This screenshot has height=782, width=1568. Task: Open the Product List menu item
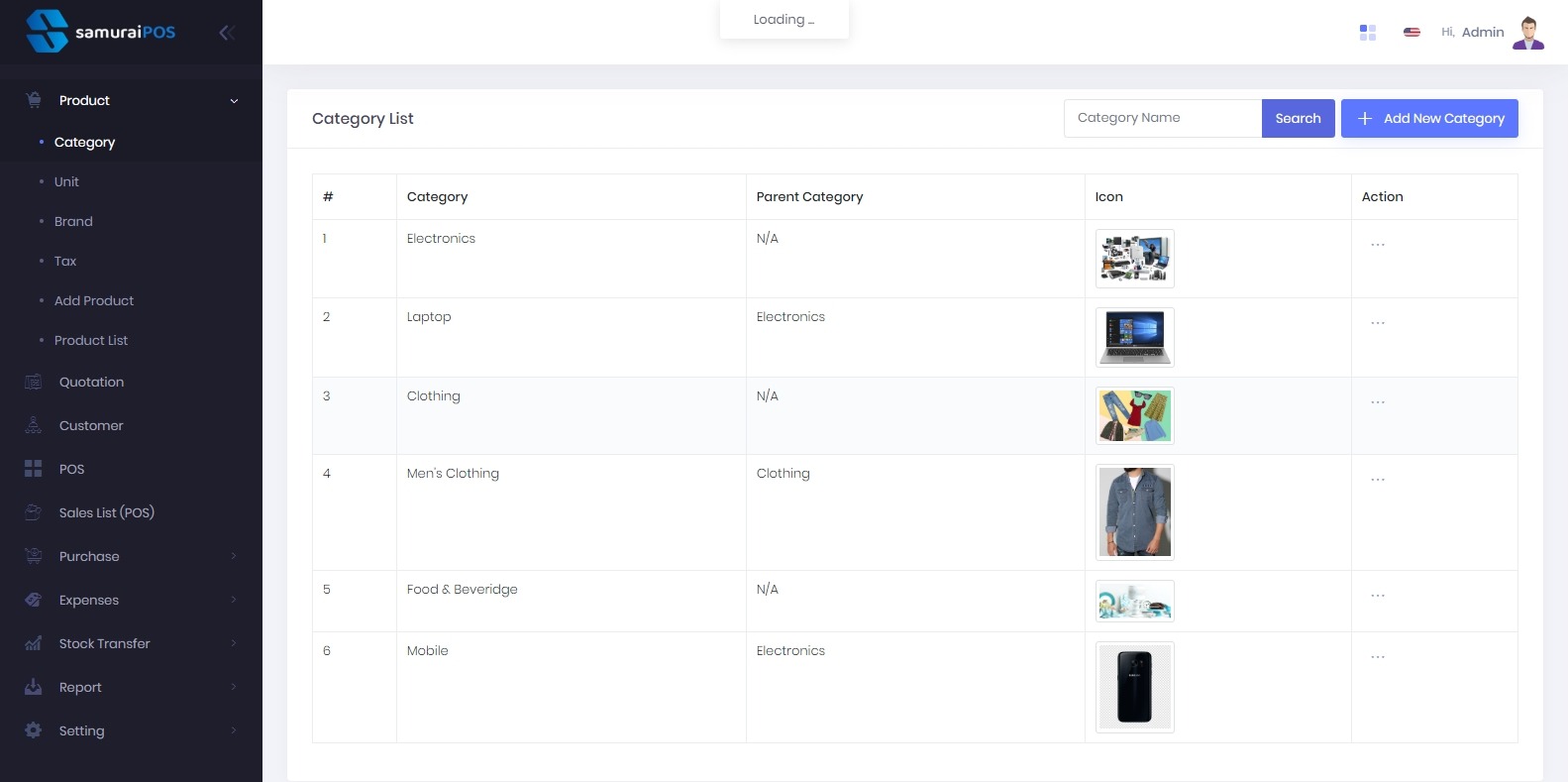[x=91, y=341]
